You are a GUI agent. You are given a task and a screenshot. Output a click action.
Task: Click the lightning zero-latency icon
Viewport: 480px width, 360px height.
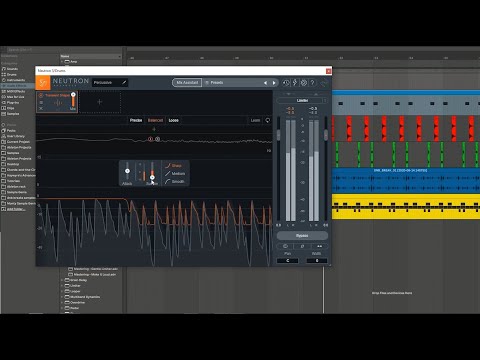pyautogui.click(x=295, y=83)
